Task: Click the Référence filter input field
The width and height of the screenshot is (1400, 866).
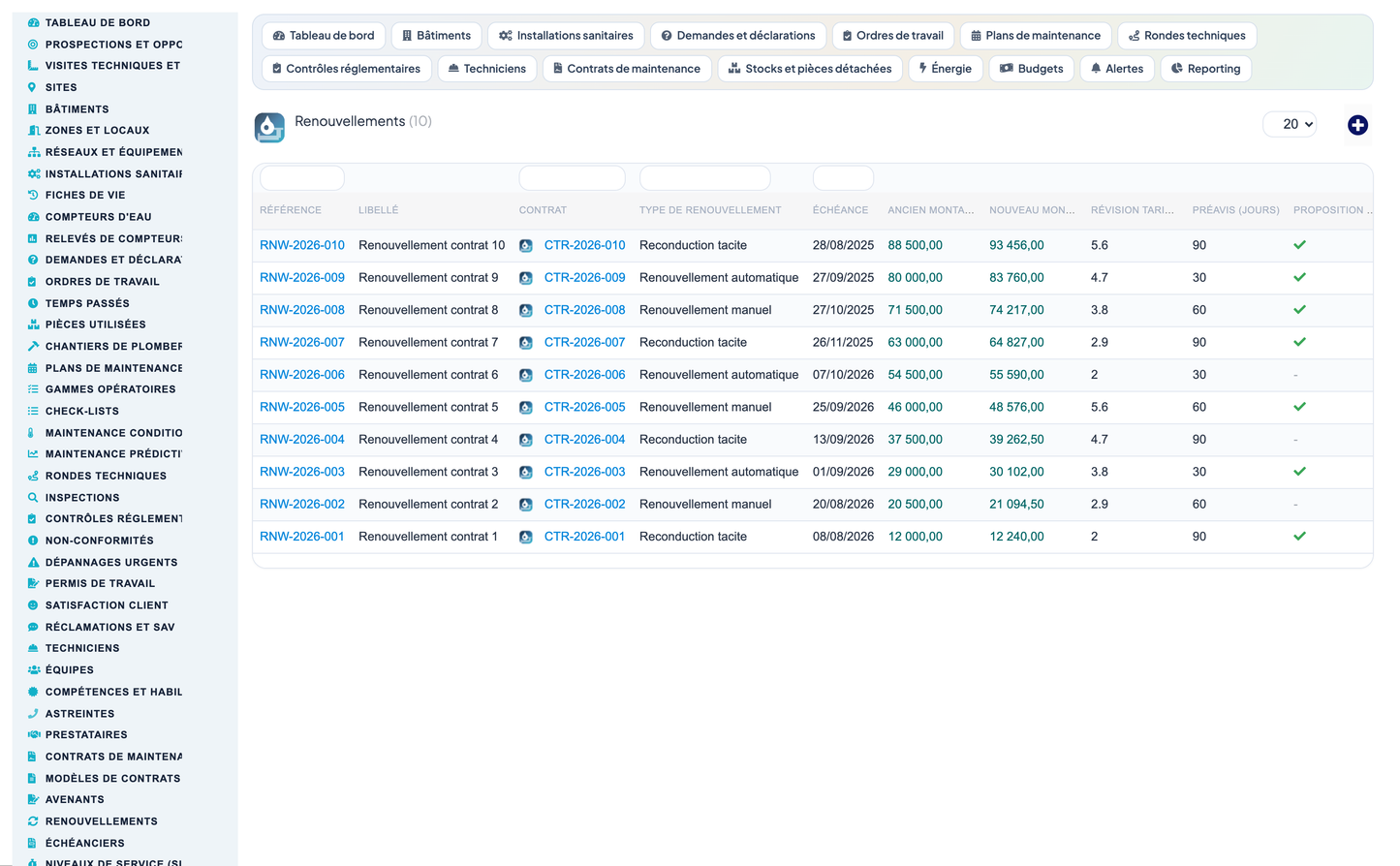Action: 302,178
